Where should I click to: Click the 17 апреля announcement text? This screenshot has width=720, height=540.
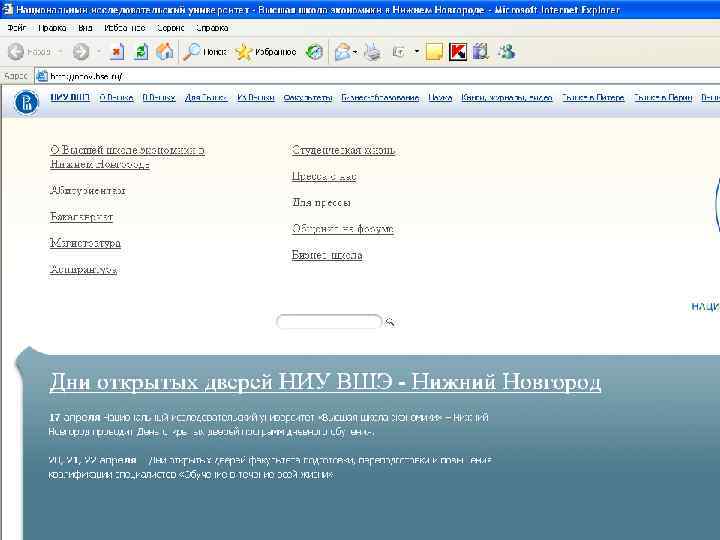269,424
